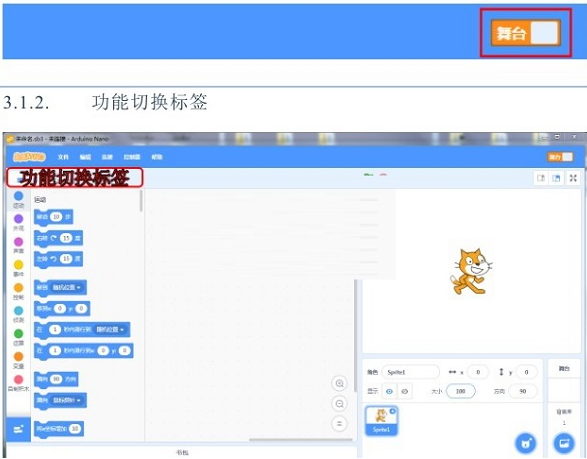
Task: Open the 书包 backpack bar
Action: click(x=182, y=453)
